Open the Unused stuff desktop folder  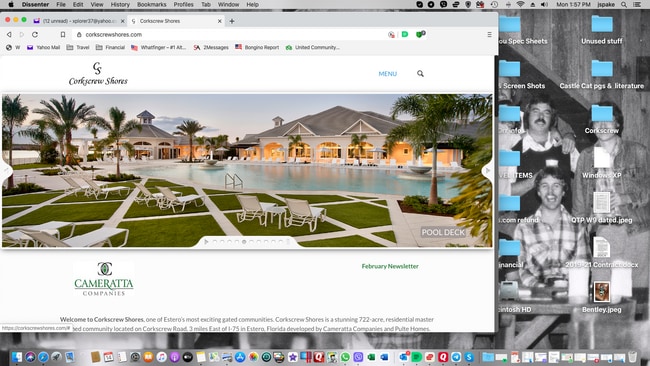(x=602, y=30)
